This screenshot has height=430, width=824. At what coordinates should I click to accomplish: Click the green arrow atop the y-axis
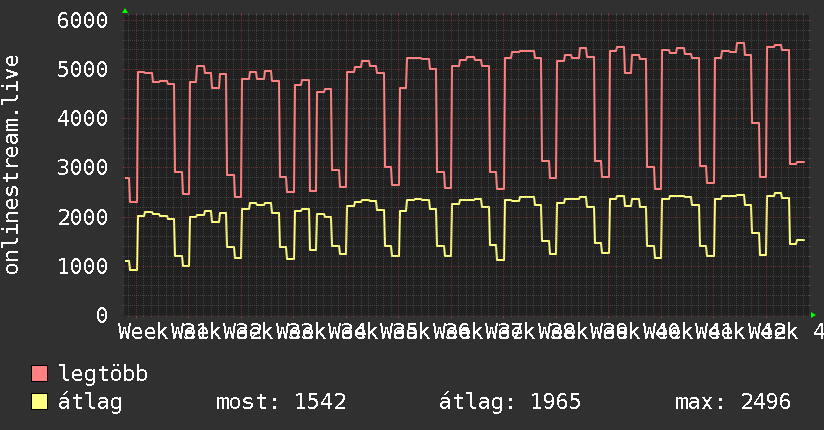click(x=125, y=11)
